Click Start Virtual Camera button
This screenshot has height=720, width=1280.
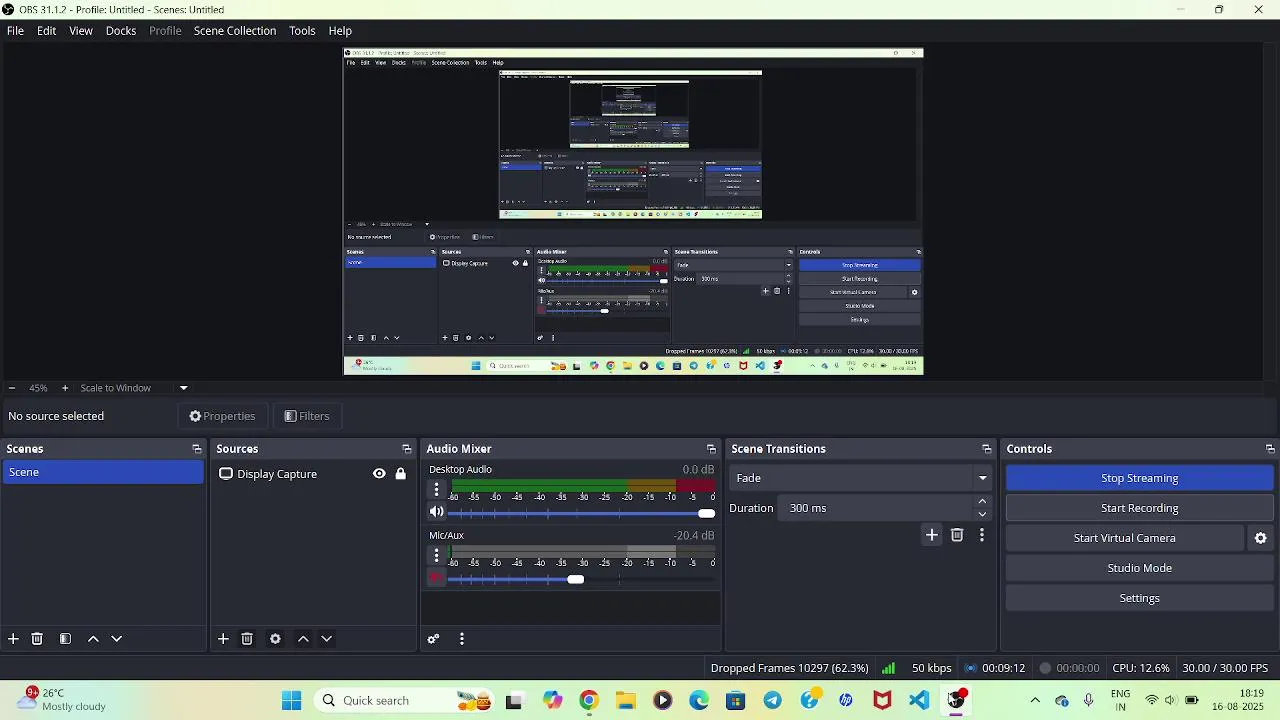coord(1124,538)
